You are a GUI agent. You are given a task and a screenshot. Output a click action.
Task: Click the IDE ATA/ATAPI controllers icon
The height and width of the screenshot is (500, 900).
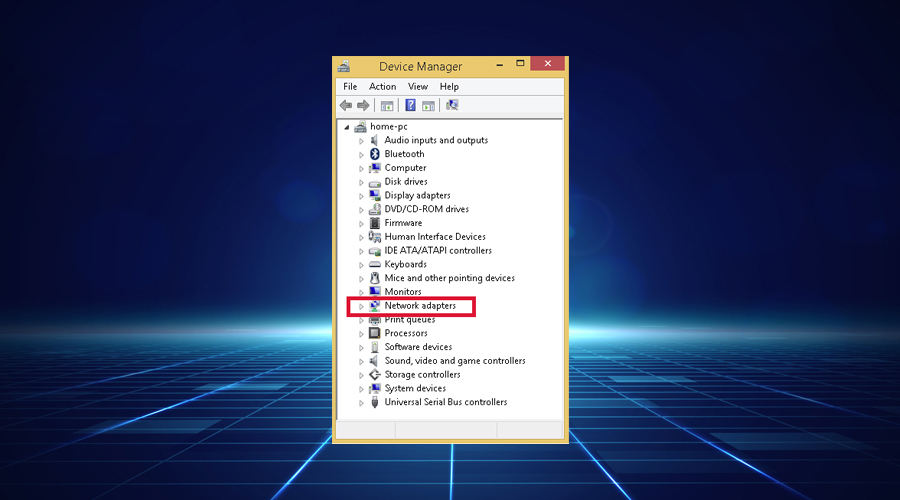click(x=374, y=251)
